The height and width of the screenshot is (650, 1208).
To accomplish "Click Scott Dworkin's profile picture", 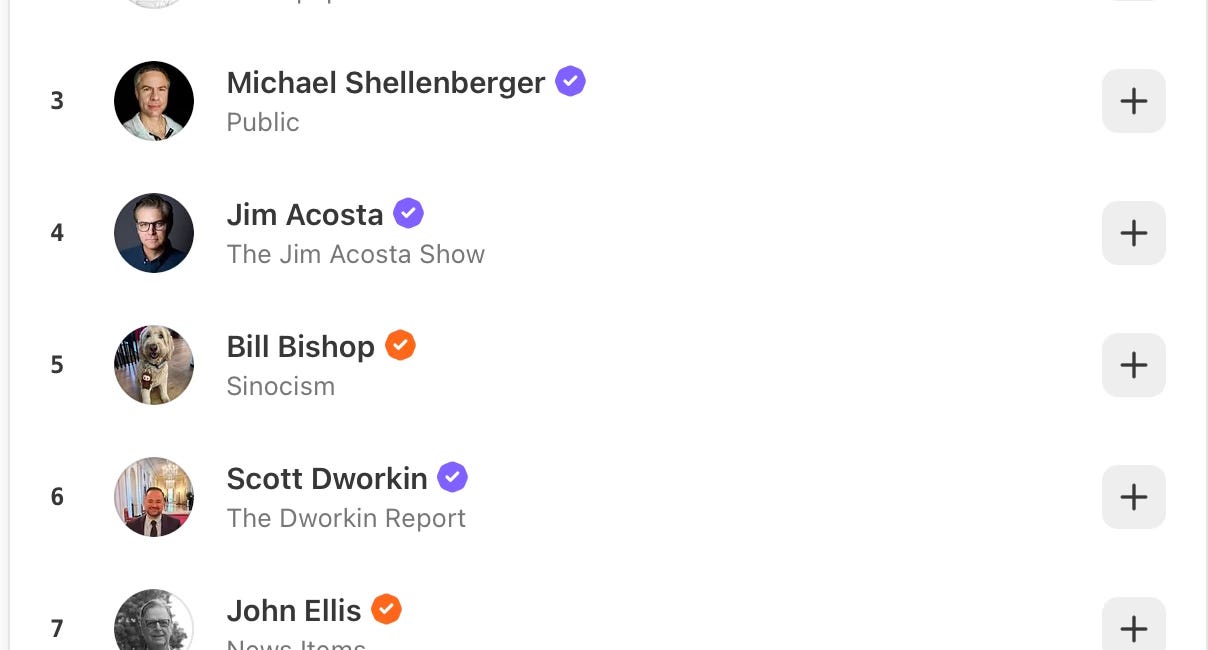I will pyautogui.click(x=154, y=497).
